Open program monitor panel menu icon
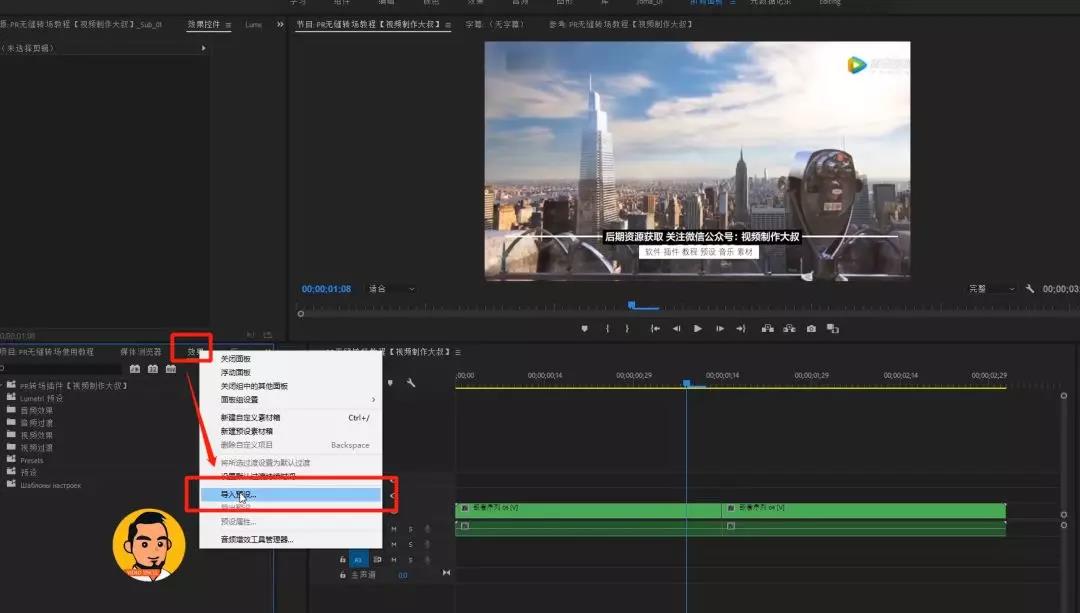Image resolution: width=1080 pixels, height=613 pixels. coord(448,25)
